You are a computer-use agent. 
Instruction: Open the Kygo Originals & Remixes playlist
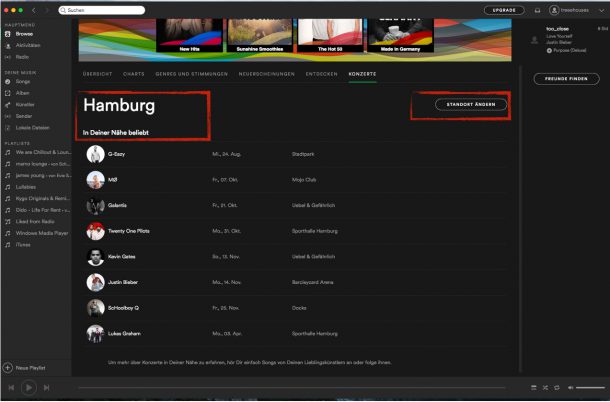click(x=38, y=198)
